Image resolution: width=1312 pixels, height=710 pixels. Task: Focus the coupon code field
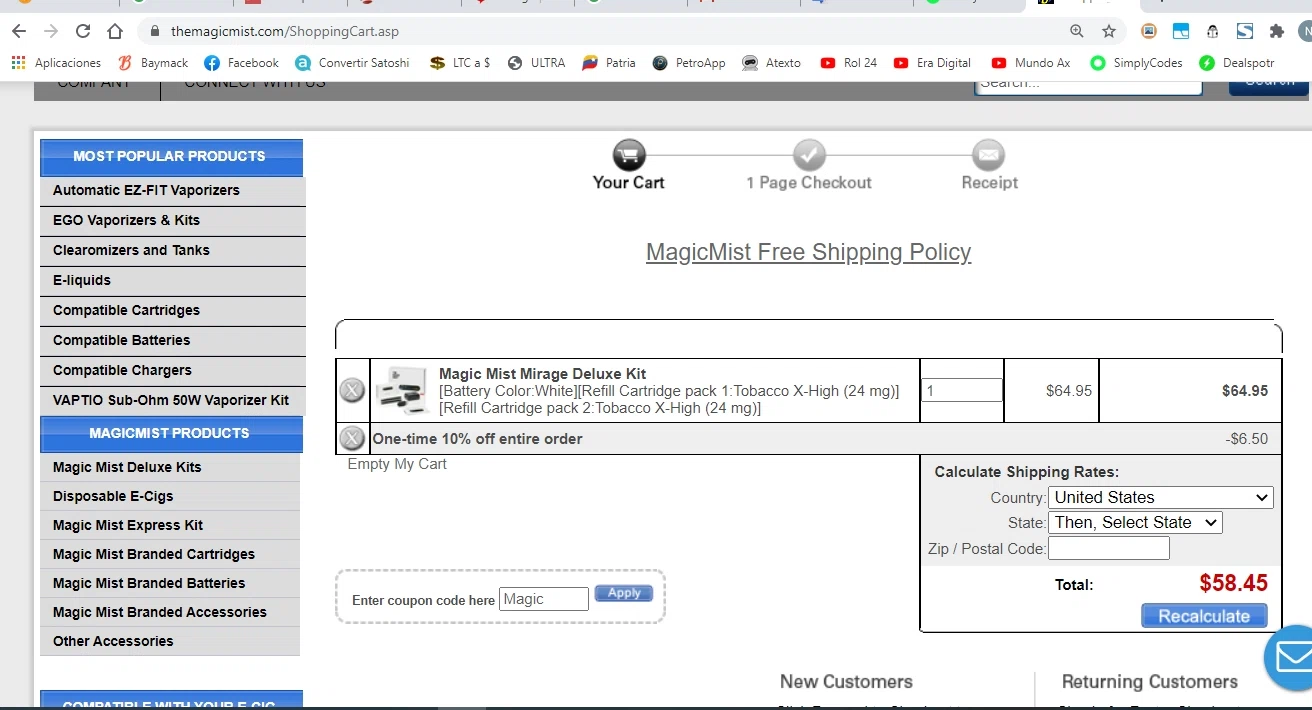pyautogui.click(x=544, y=599)
